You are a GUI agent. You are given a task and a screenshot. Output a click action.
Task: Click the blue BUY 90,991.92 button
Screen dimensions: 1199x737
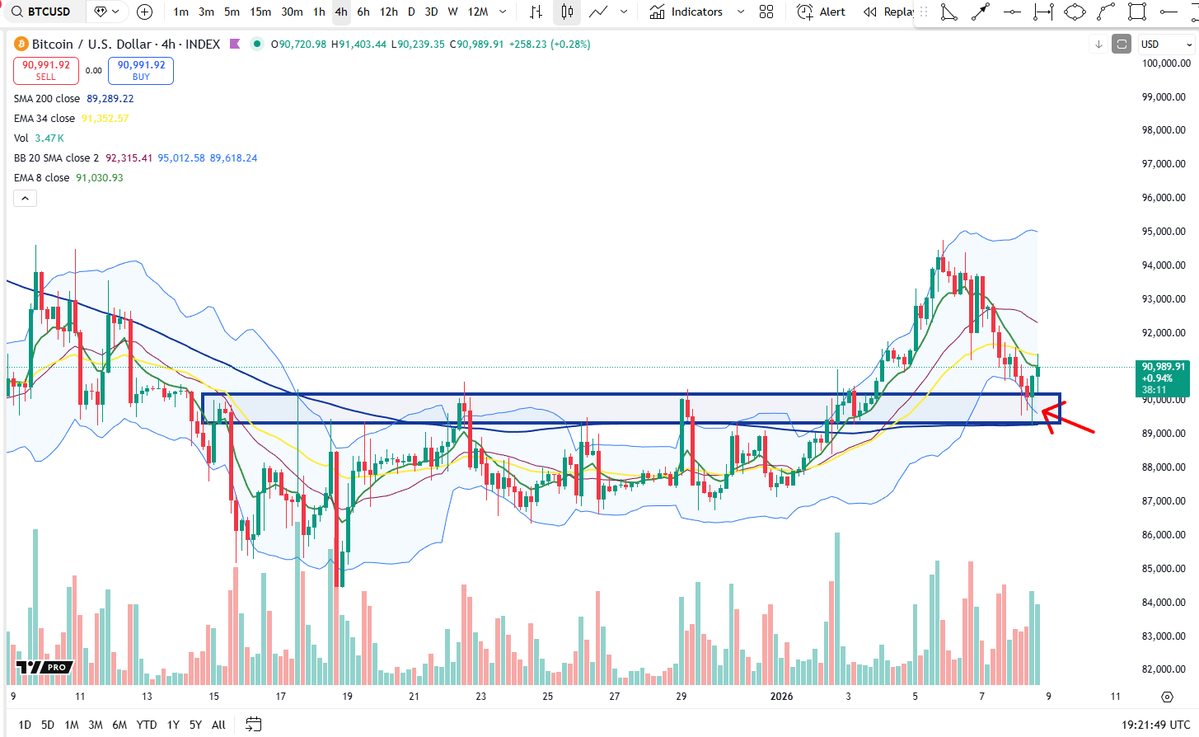click(141, 70)
